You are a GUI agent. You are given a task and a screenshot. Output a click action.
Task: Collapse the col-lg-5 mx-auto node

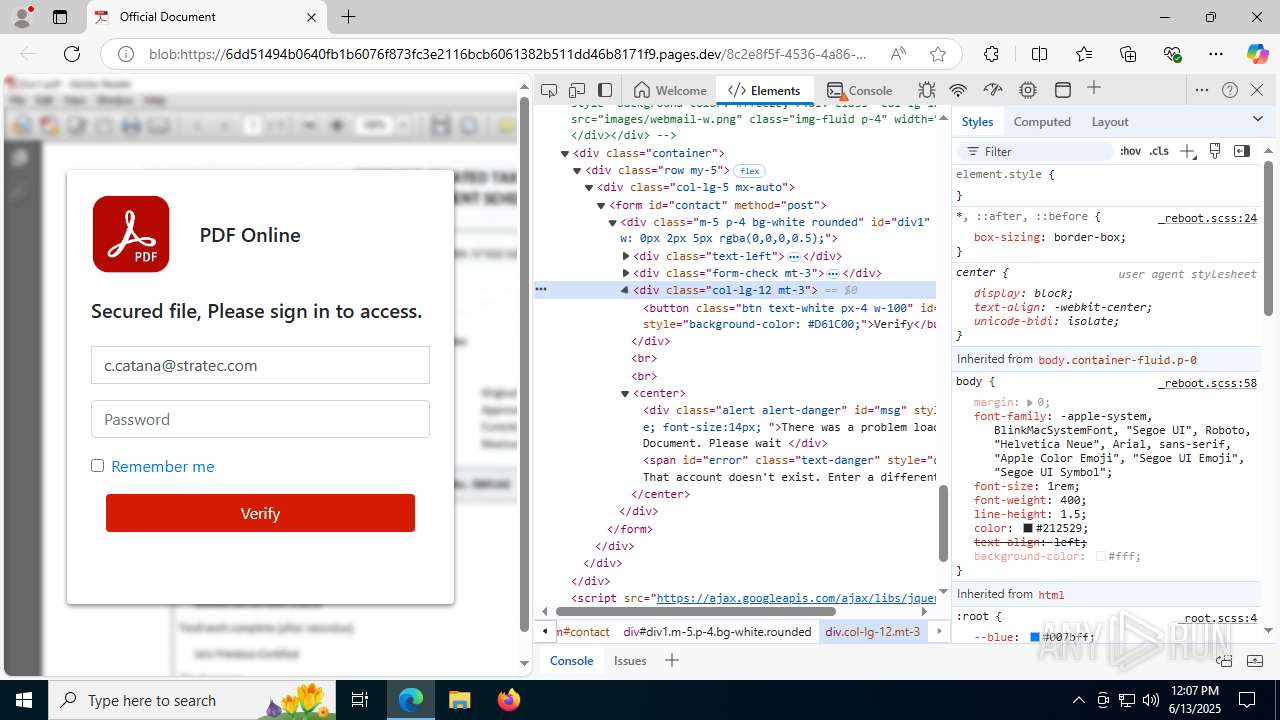(589, 188)
